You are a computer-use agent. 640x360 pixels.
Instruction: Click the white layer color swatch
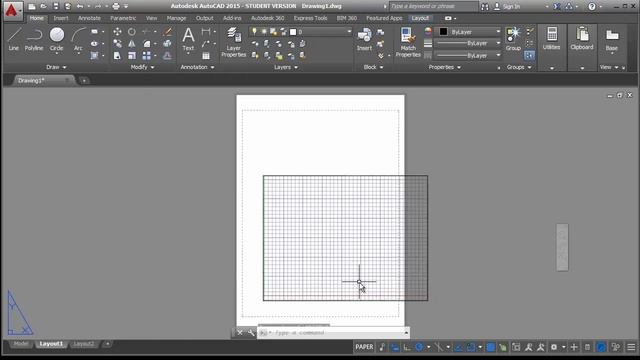coord(293,31)
